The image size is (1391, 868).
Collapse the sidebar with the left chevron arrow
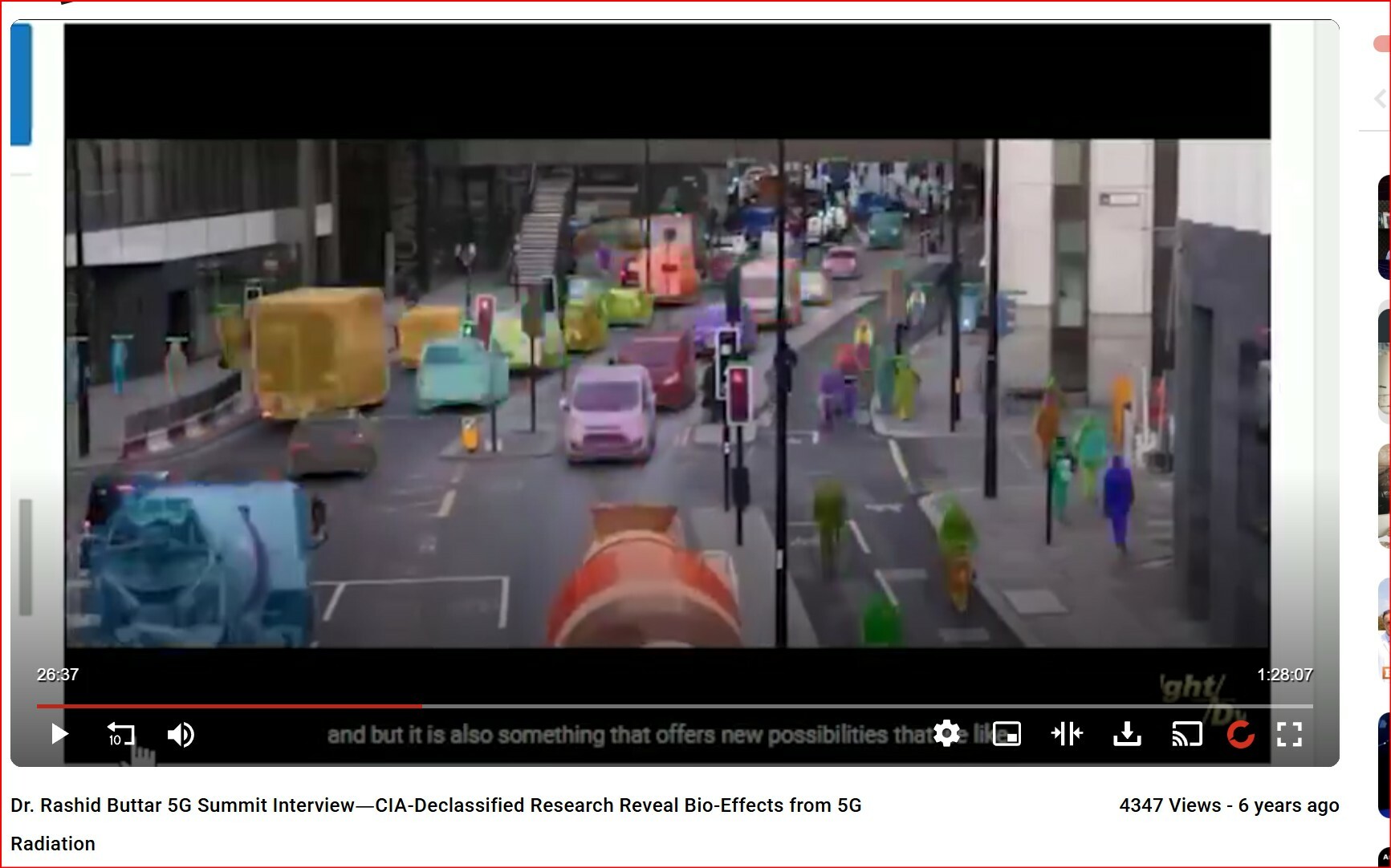1381,99
